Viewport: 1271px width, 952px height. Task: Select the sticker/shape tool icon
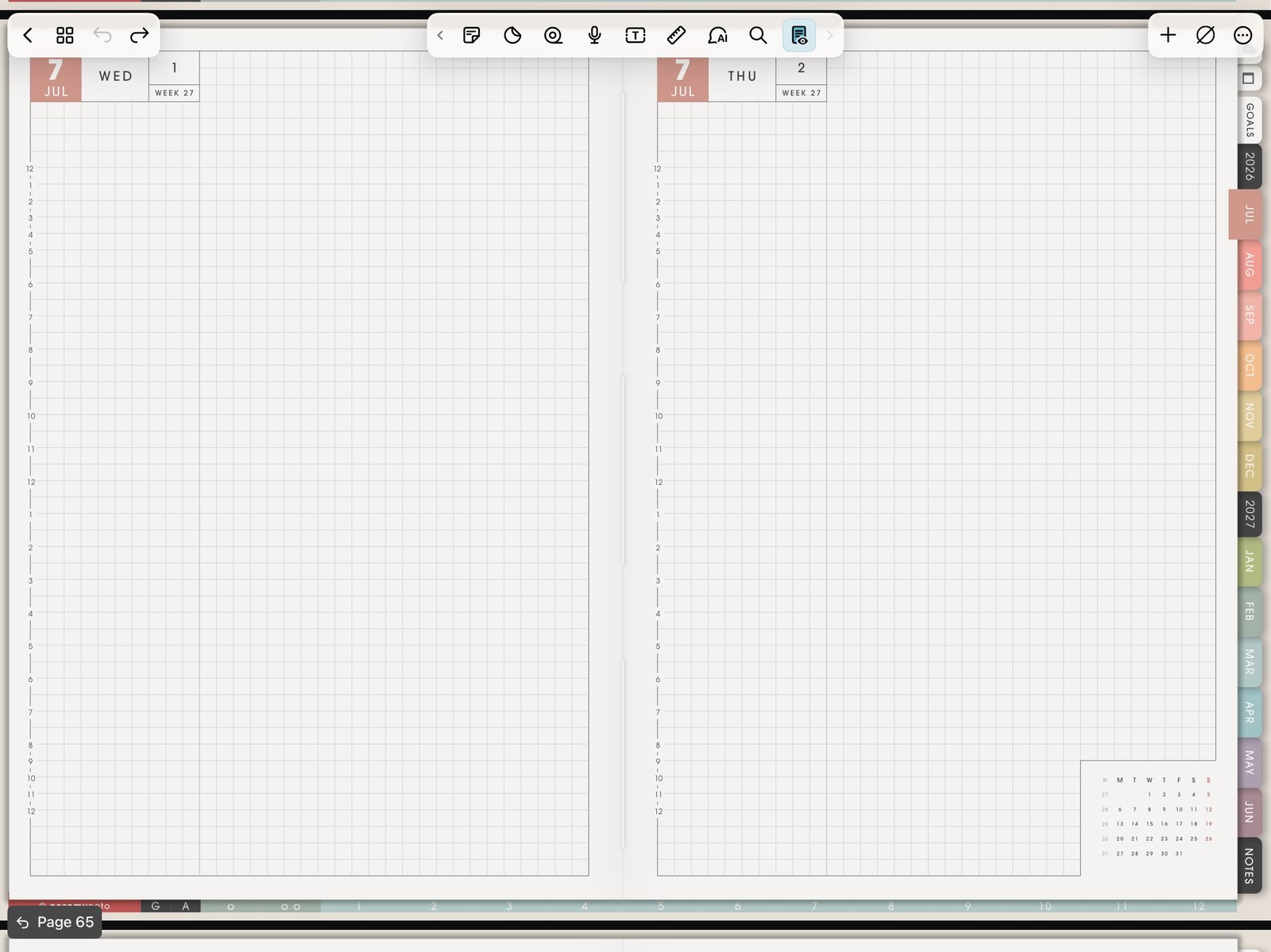[x=512, y=35]
